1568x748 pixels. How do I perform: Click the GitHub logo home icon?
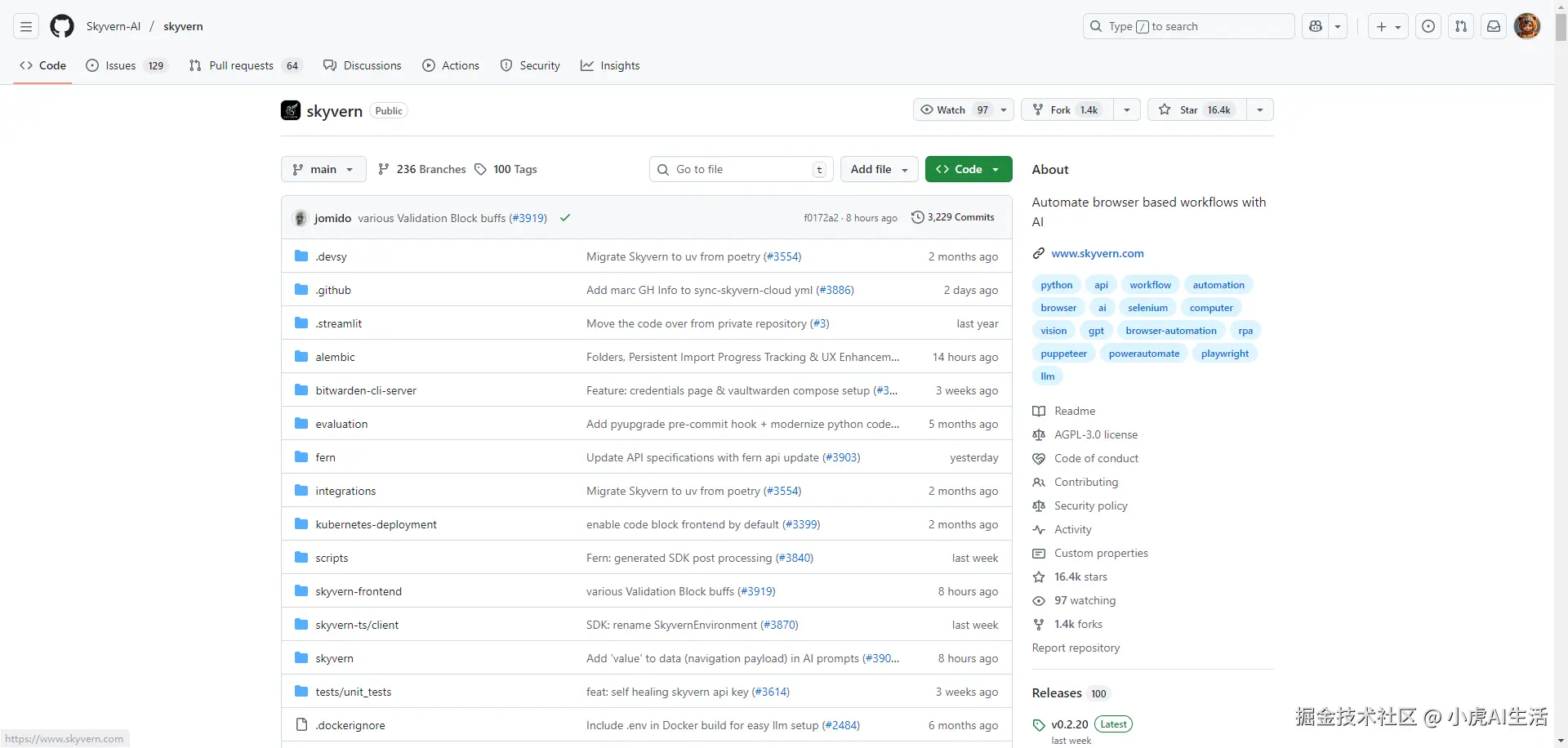pos(62,27)
